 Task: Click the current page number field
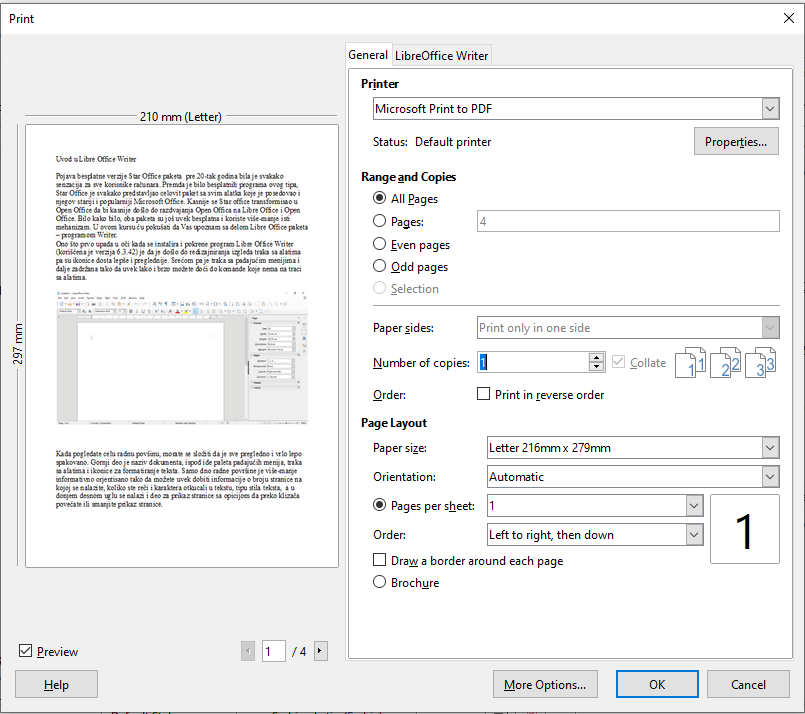pyautogui.click(x=273, y=651)
